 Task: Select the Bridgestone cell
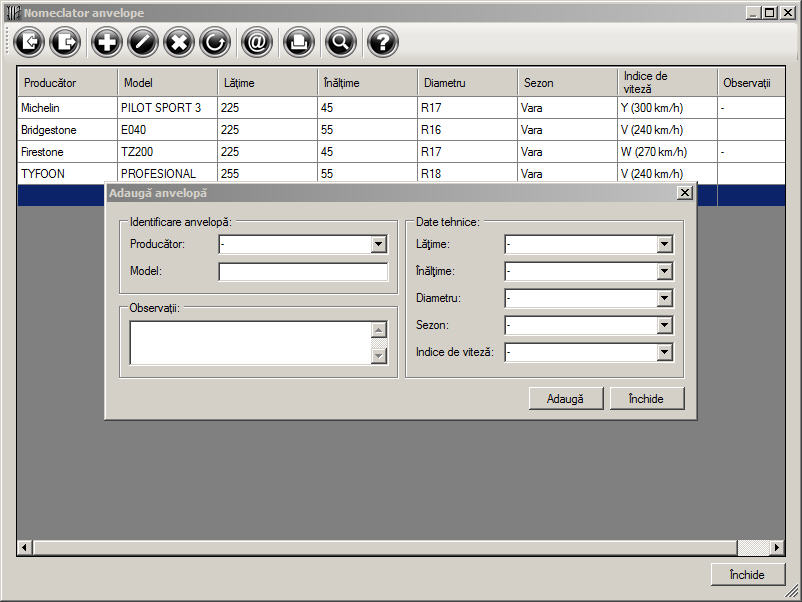click(x=68, y=130)
